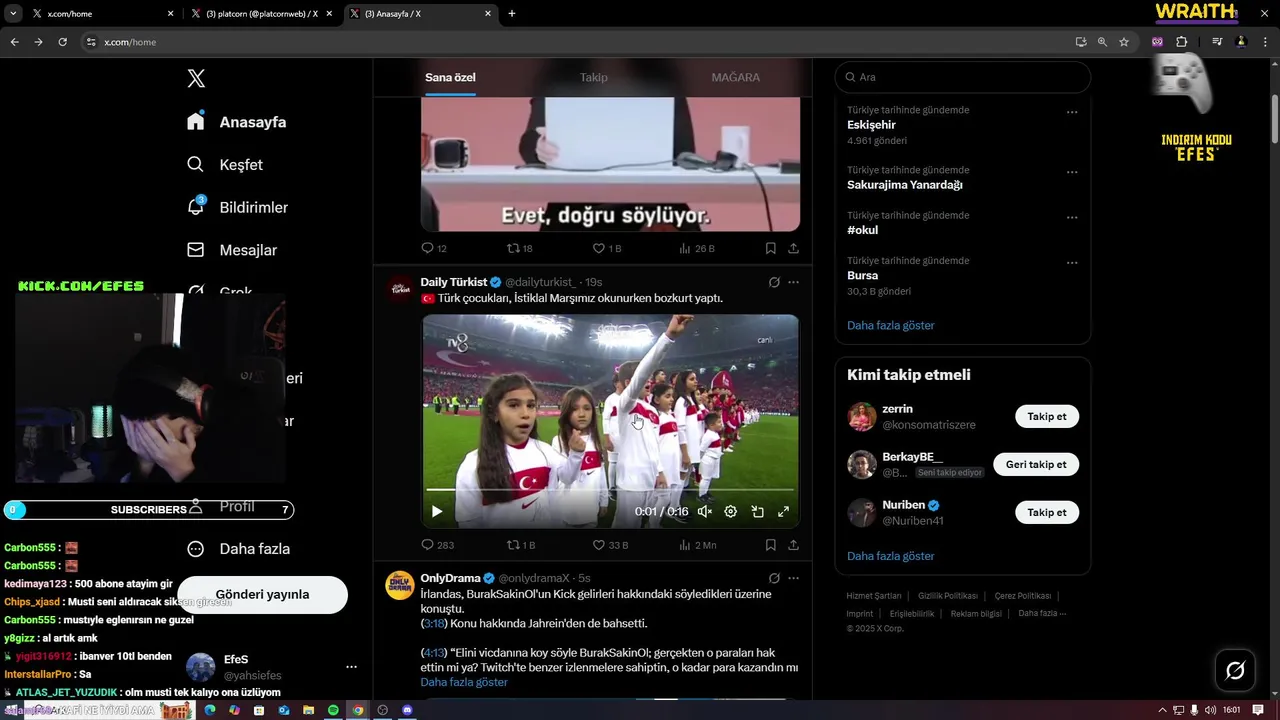Repost the Daily Türkist post
Viewport: 1280px width, 720px height.
pyautogui.click(x=514, y=545)
